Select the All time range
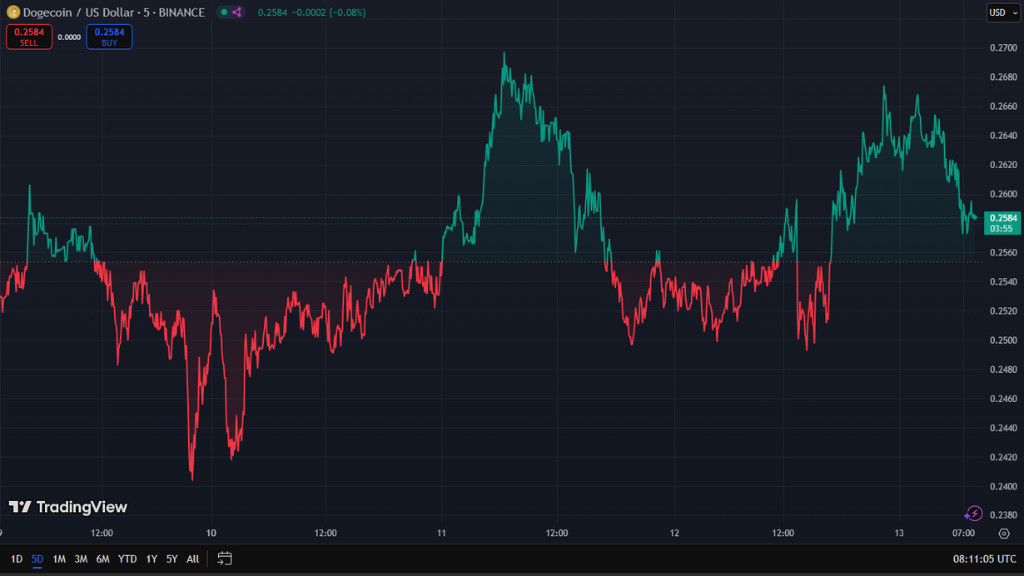1024x576 pixels. tap(193, 559)
